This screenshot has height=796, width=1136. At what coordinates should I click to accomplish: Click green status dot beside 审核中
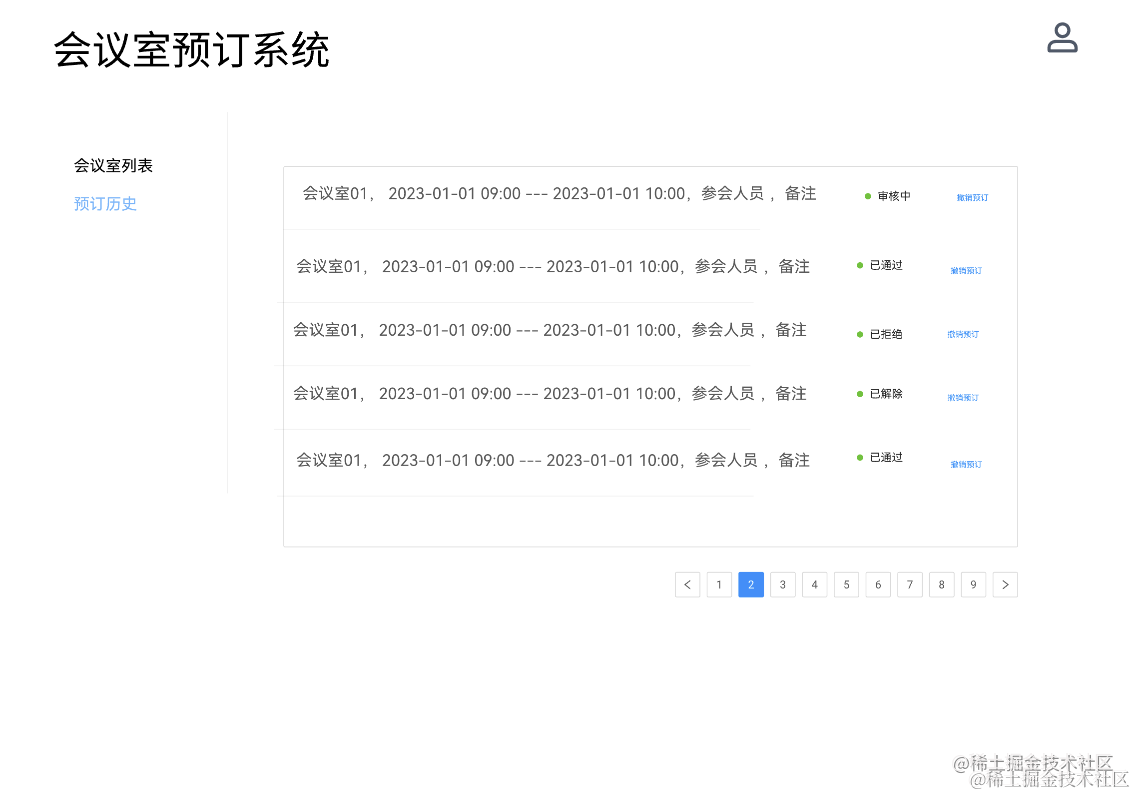click(x=868, y=196)
